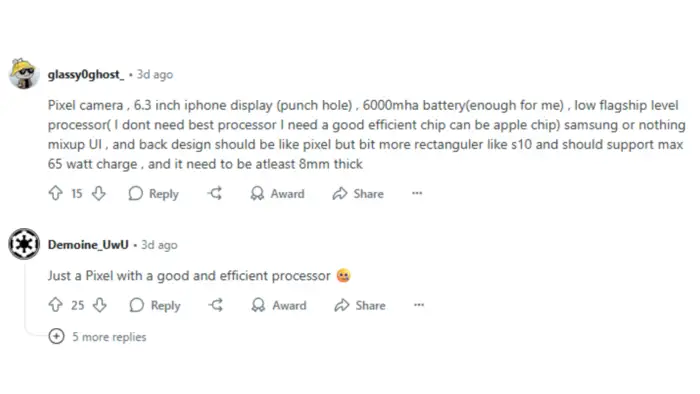Upvote glassy0ghost_'s comment
Screen dimensions: 700x394
[x=55, y=193]
